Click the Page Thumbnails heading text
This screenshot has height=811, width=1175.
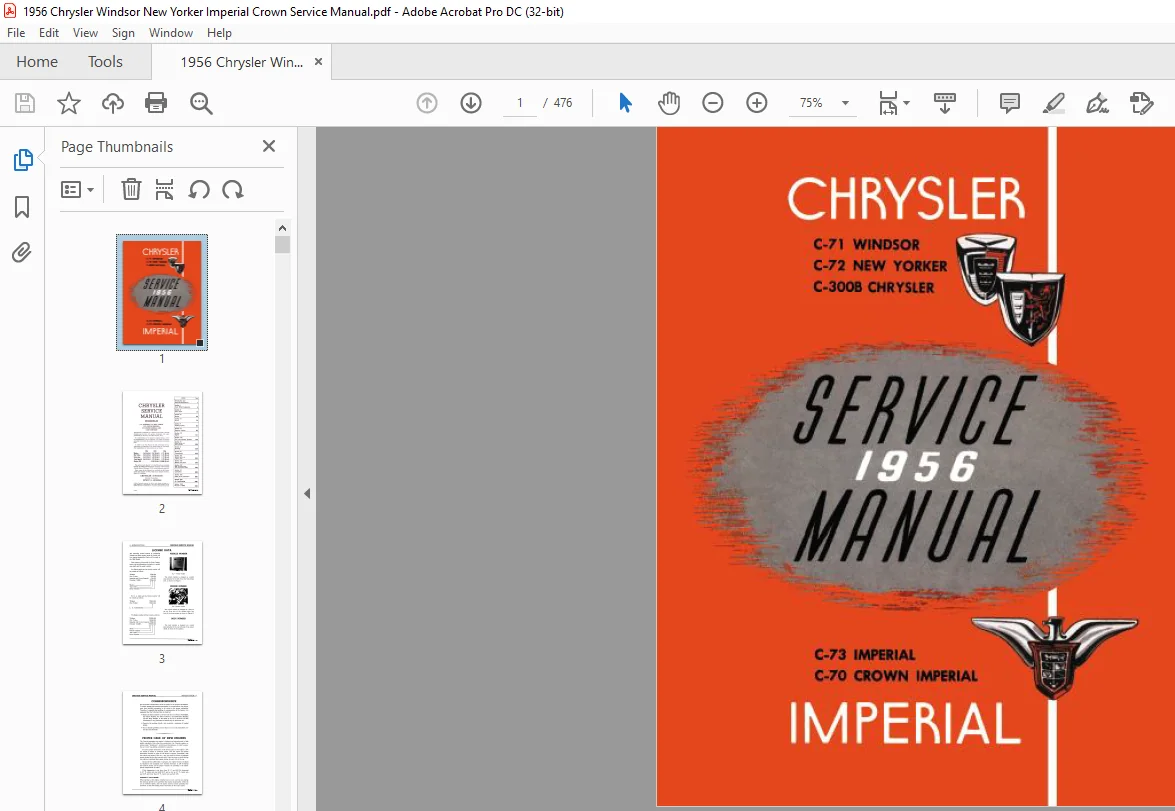pos(117,147)
